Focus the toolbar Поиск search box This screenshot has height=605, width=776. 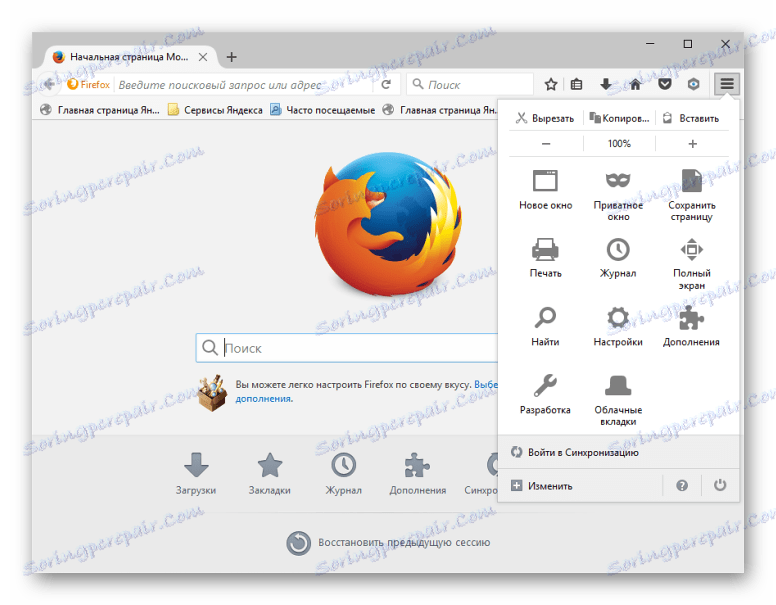[x=470, y=85]
